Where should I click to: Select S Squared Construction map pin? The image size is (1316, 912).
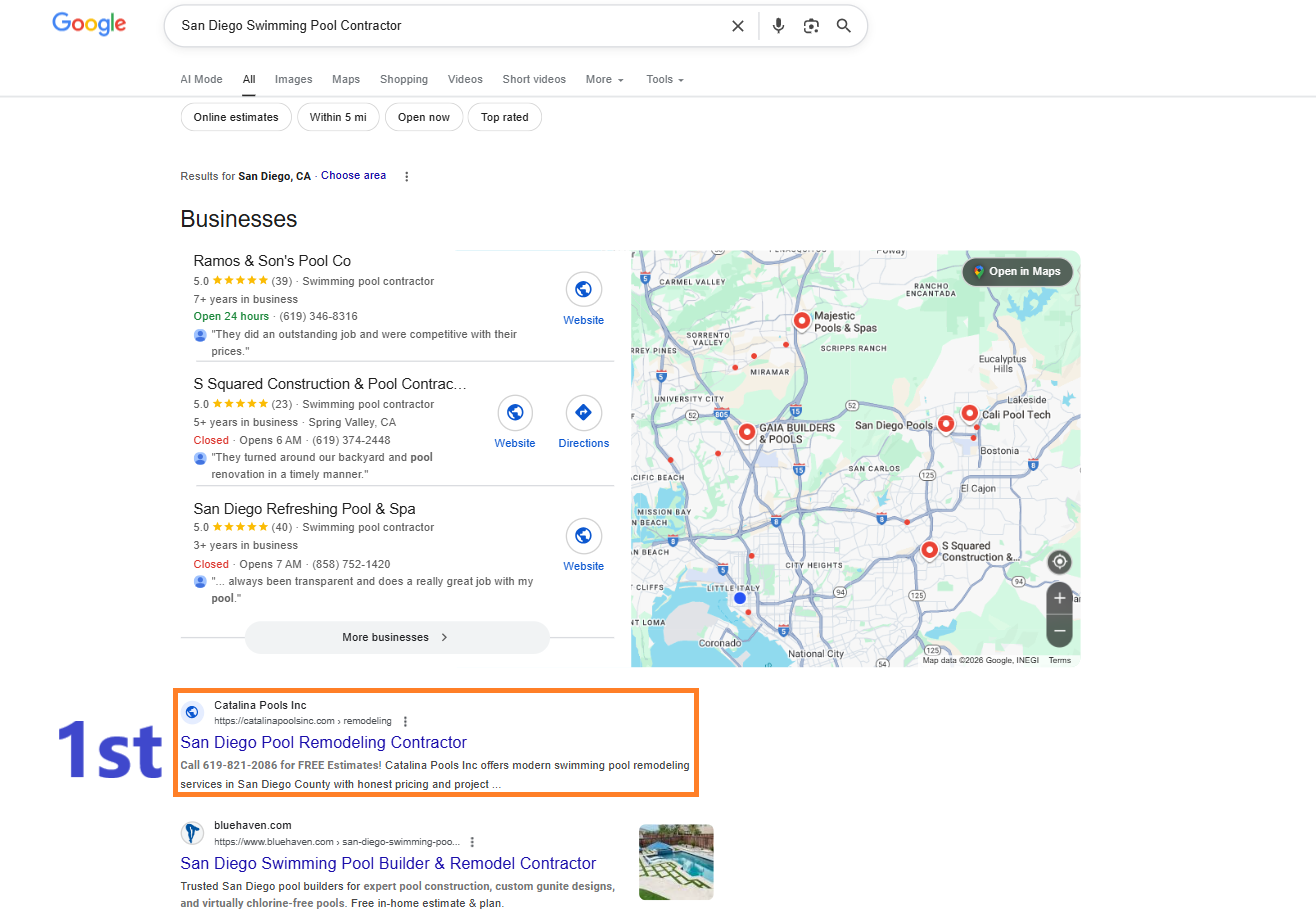click(x=929, y=550)
